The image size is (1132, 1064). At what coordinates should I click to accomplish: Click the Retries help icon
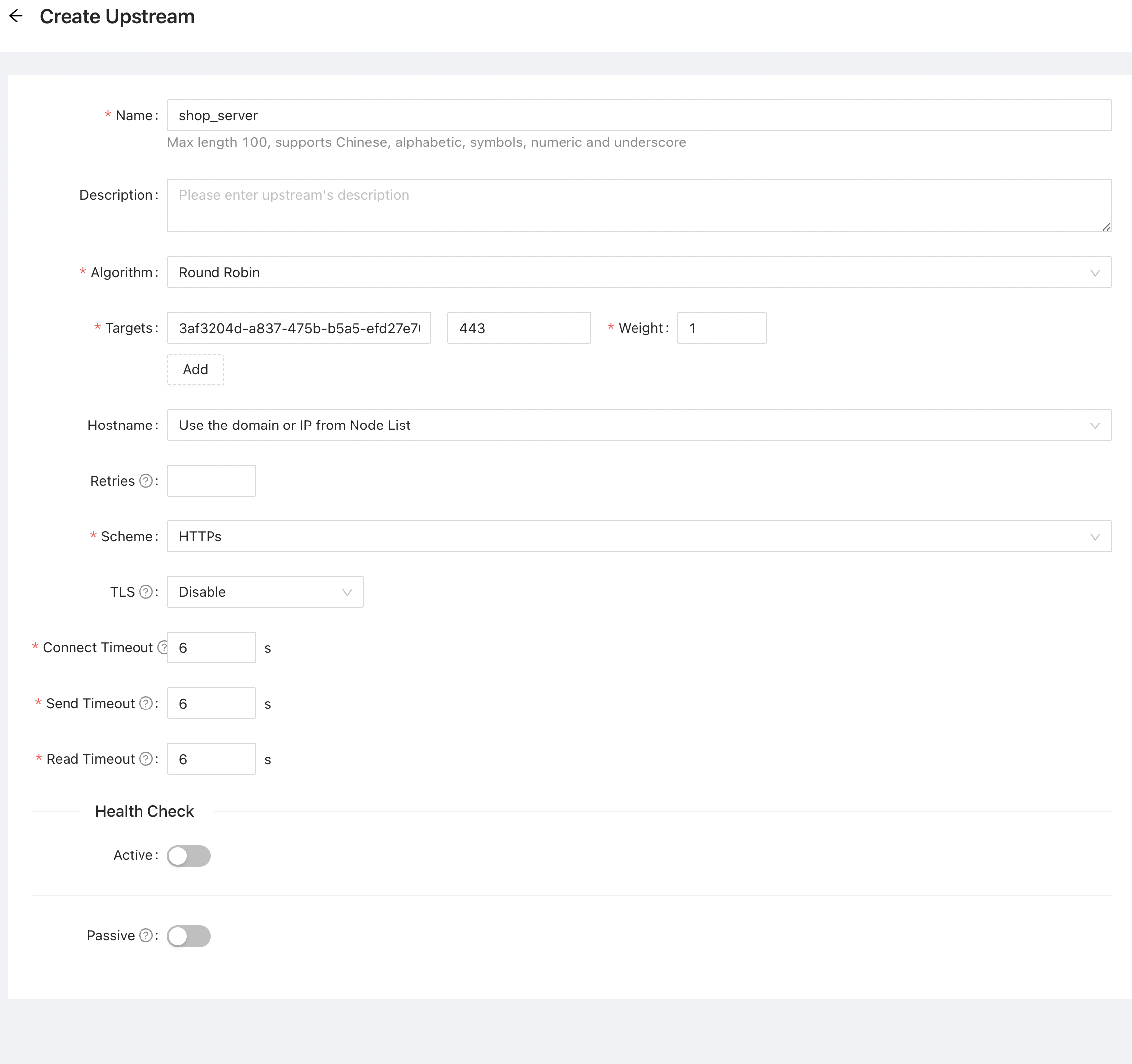pos(146,481)
